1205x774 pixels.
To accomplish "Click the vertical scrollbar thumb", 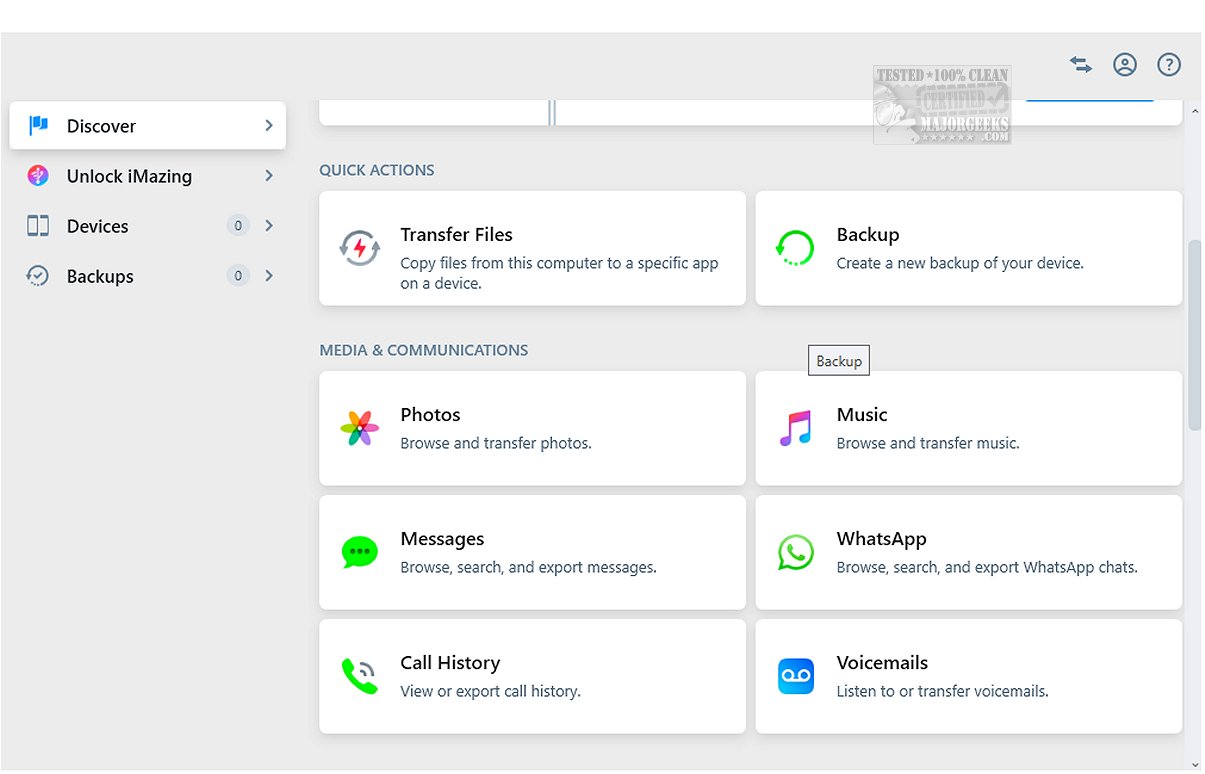I will [x=1194, y=335].
